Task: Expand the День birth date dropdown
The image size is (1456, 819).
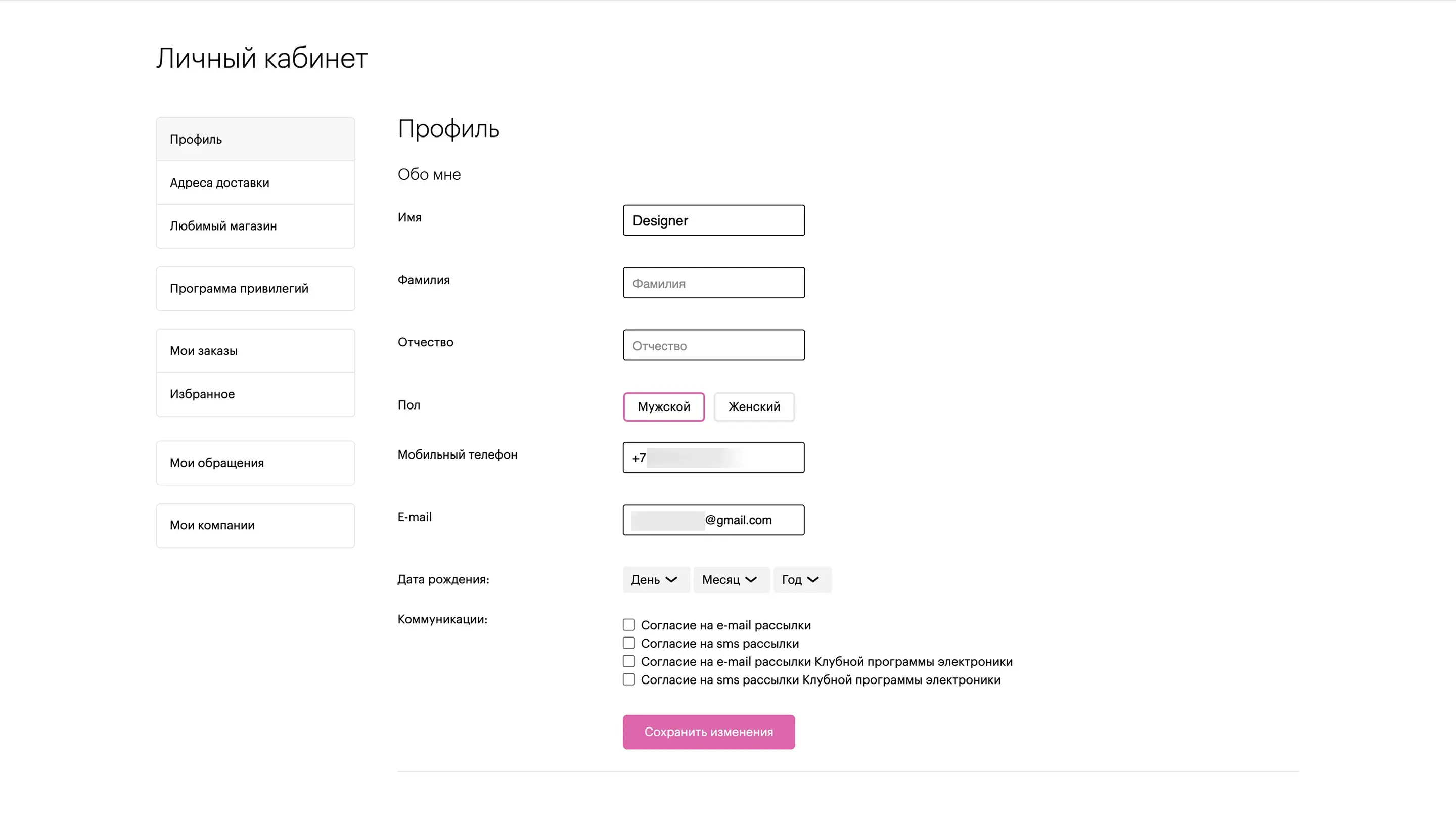Action: [x=655, y=579]
